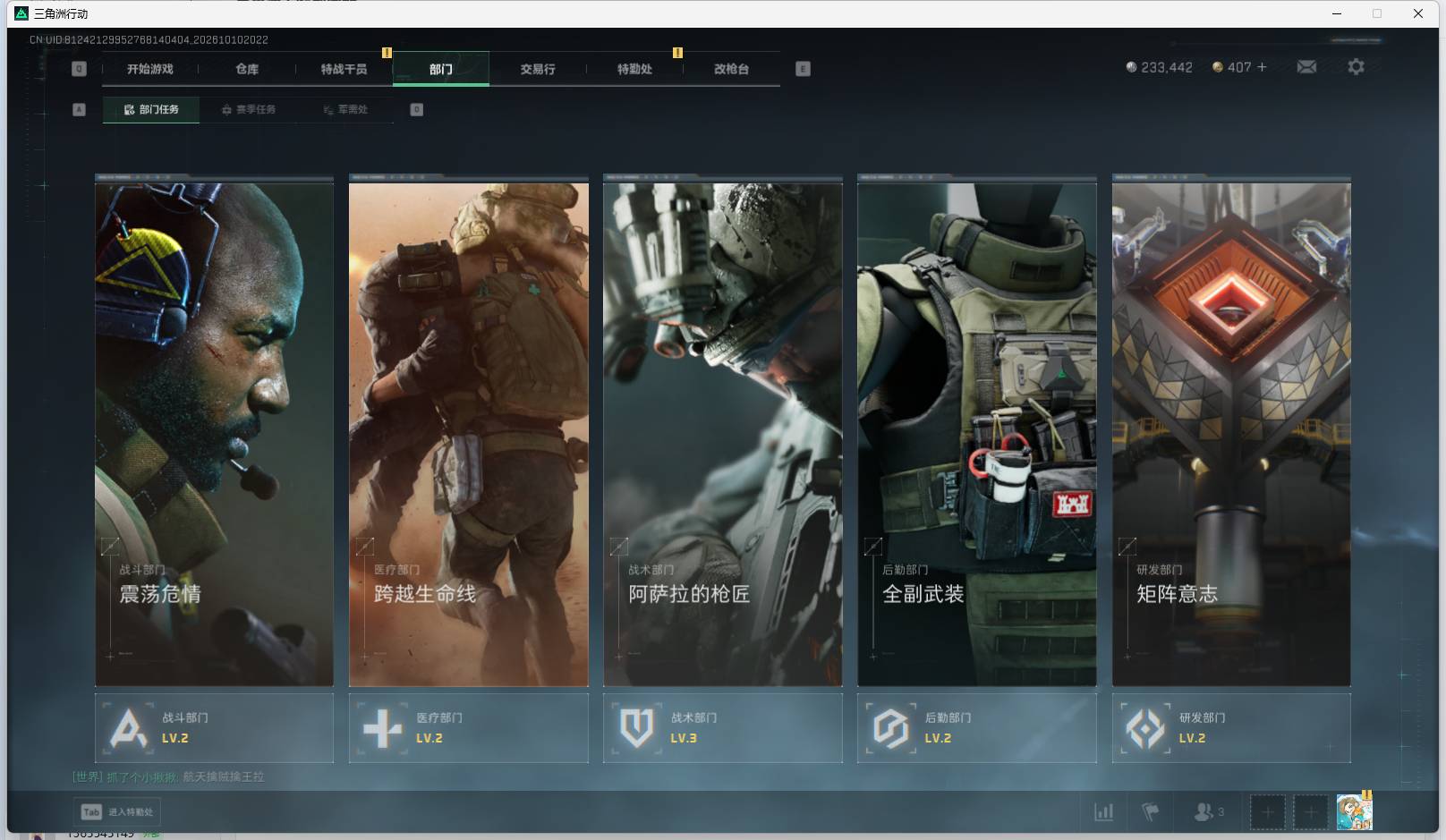The image size is (1446, 840).
Task: Switch to the 交易行 tab
Action: 538,69
